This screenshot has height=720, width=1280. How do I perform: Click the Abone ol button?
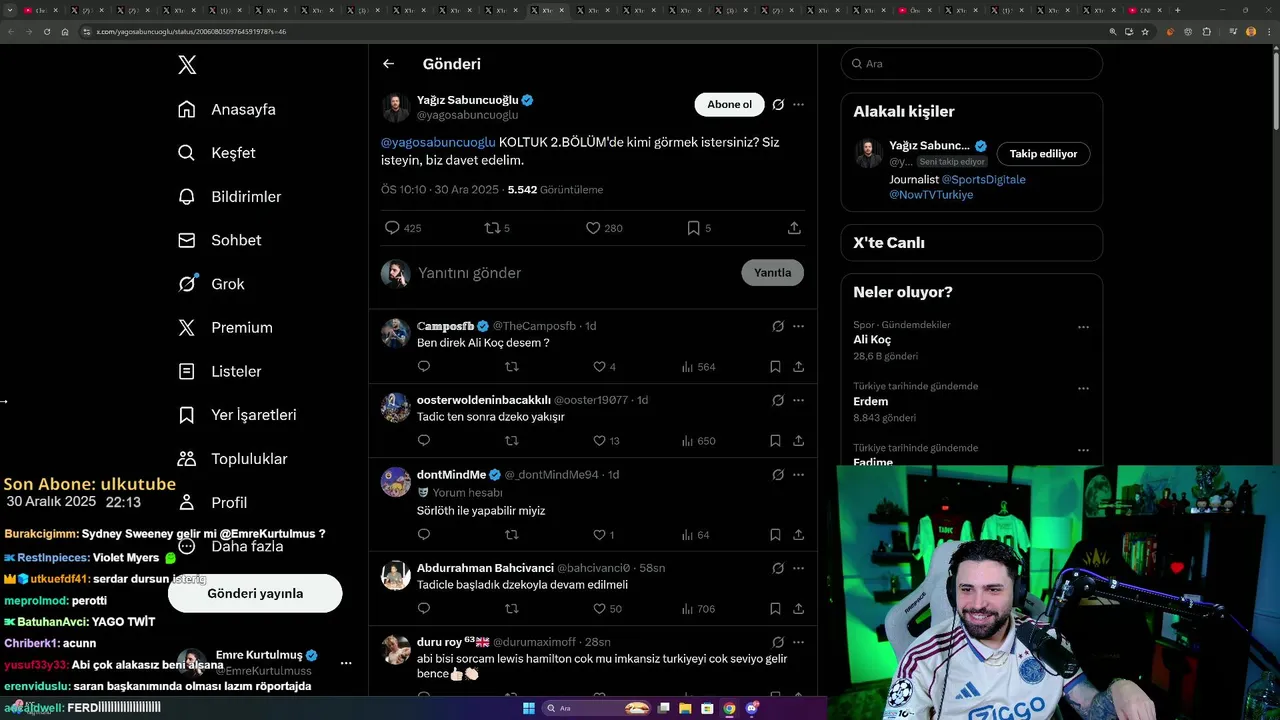point(729,104)
